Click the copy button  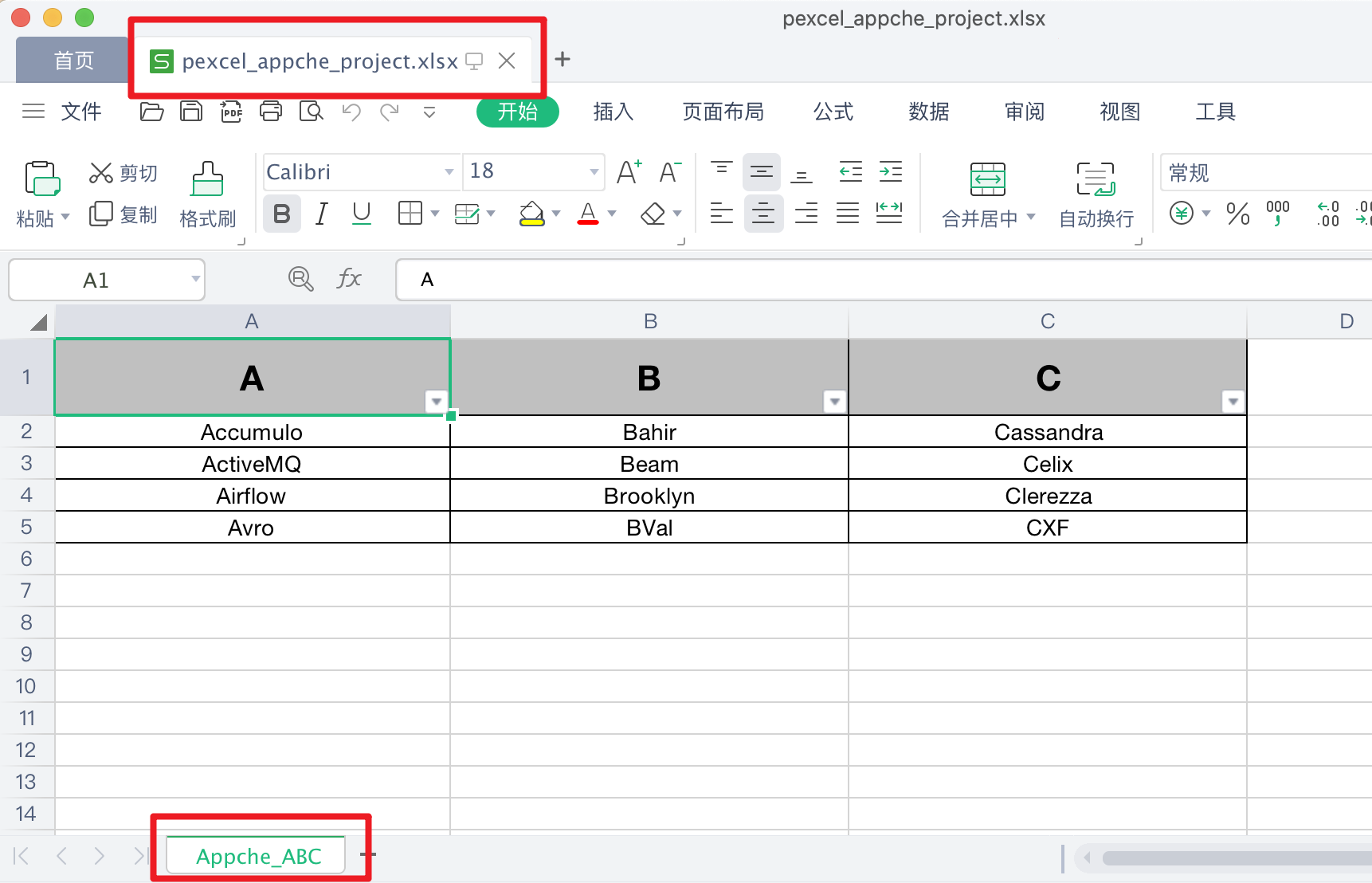pyautogui.click(x=123, y=214)
